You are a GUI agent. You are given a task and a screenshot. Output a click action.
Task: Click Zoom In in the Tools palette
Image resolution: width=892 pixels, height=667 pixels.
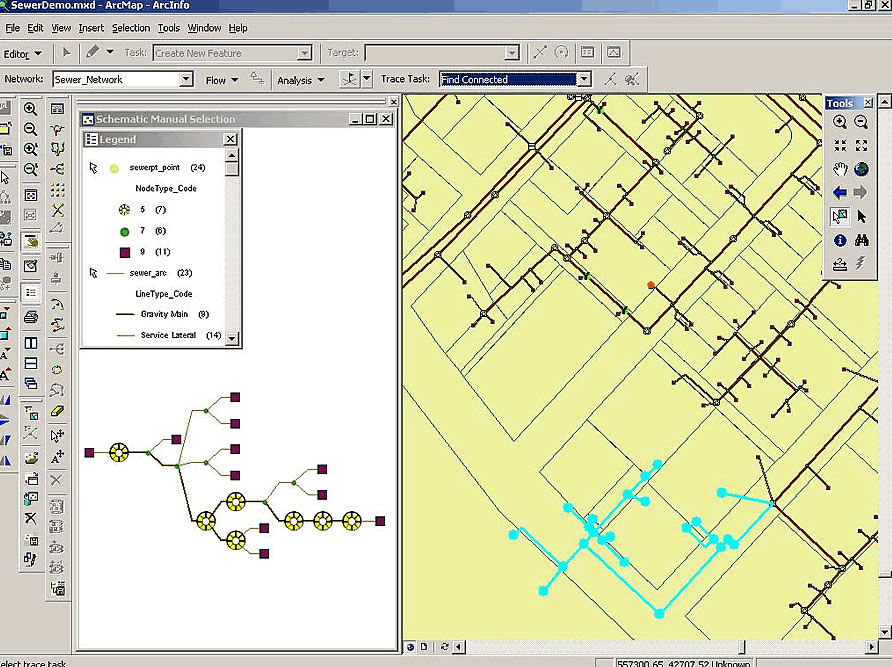pos(840,122)
